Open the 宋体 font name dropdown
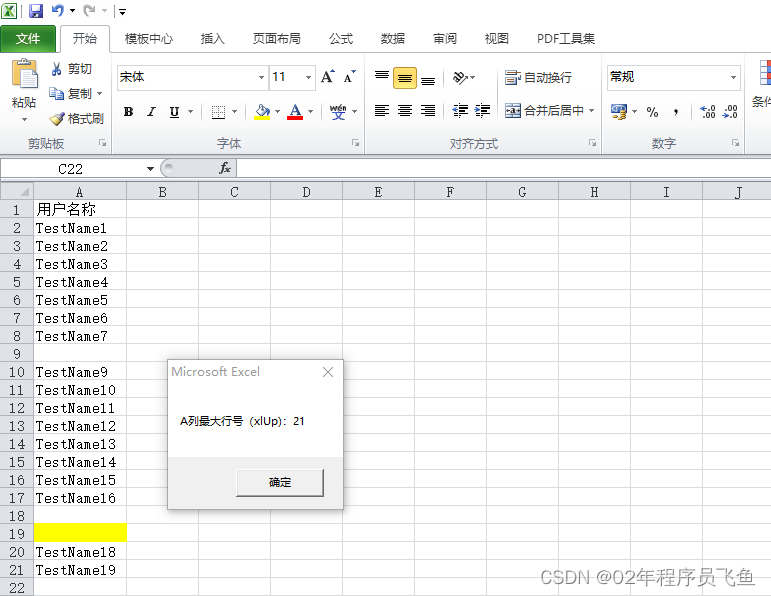Image resolution: width=771 pixels, height=596 pixels. tap(261, 78)
